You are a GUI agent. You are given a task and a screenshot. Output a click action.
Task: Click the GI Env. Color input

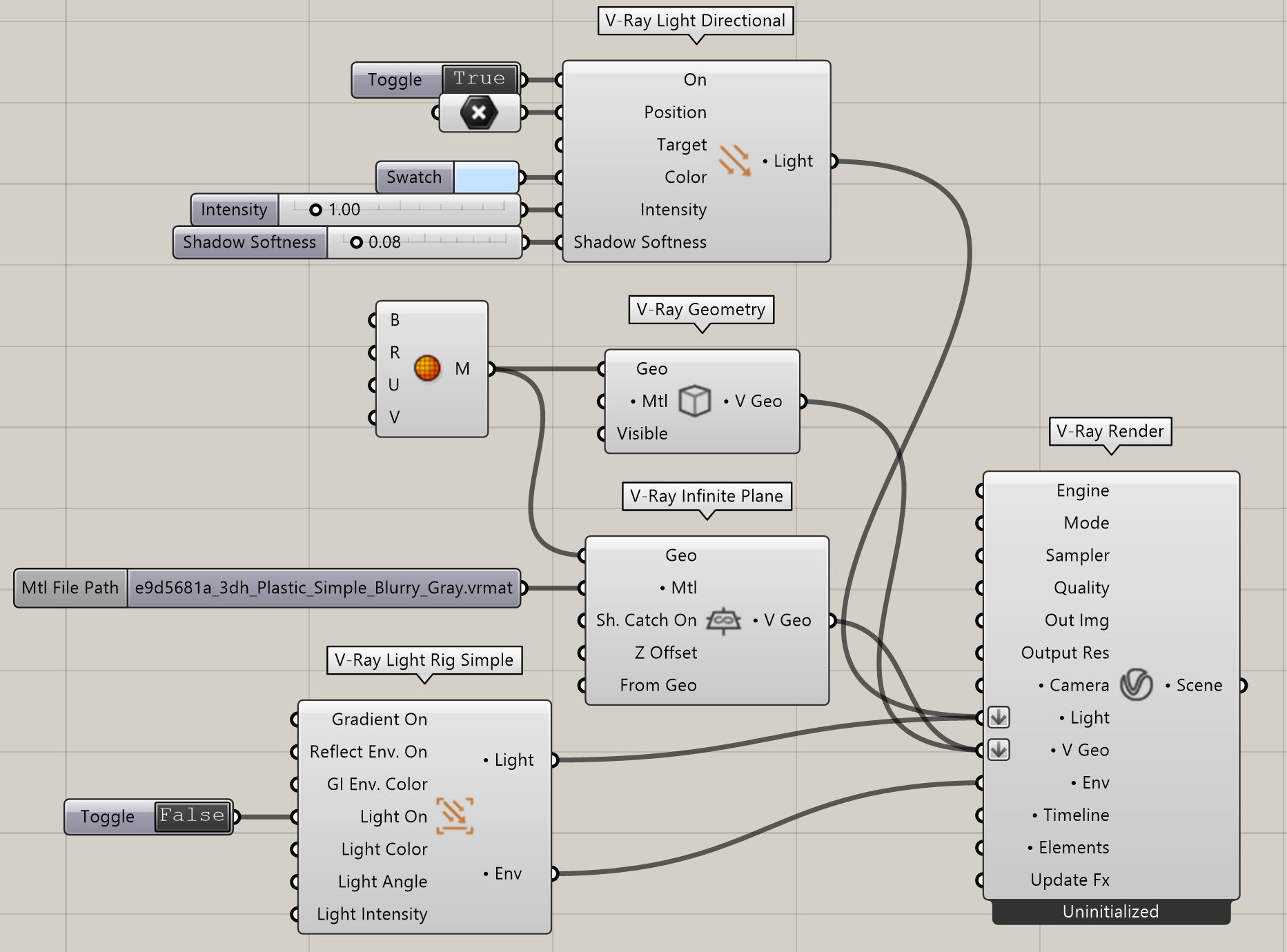pyautogui.click(x=377, y=784)
